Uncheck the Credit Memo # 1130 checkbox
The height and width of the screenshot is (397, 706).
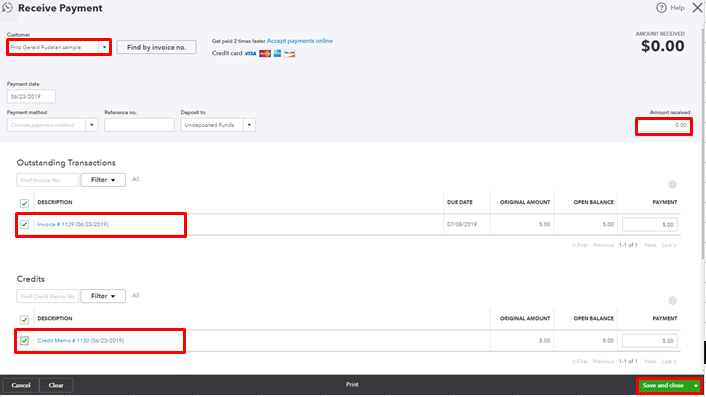coord(24,341)
